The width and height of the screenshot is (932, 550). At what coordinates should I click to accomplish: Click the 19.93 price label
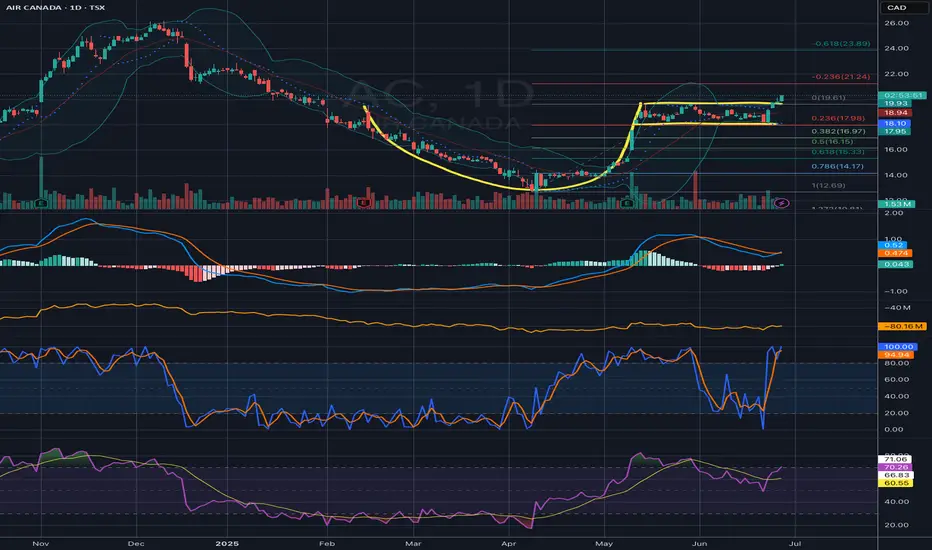point(896,103)
